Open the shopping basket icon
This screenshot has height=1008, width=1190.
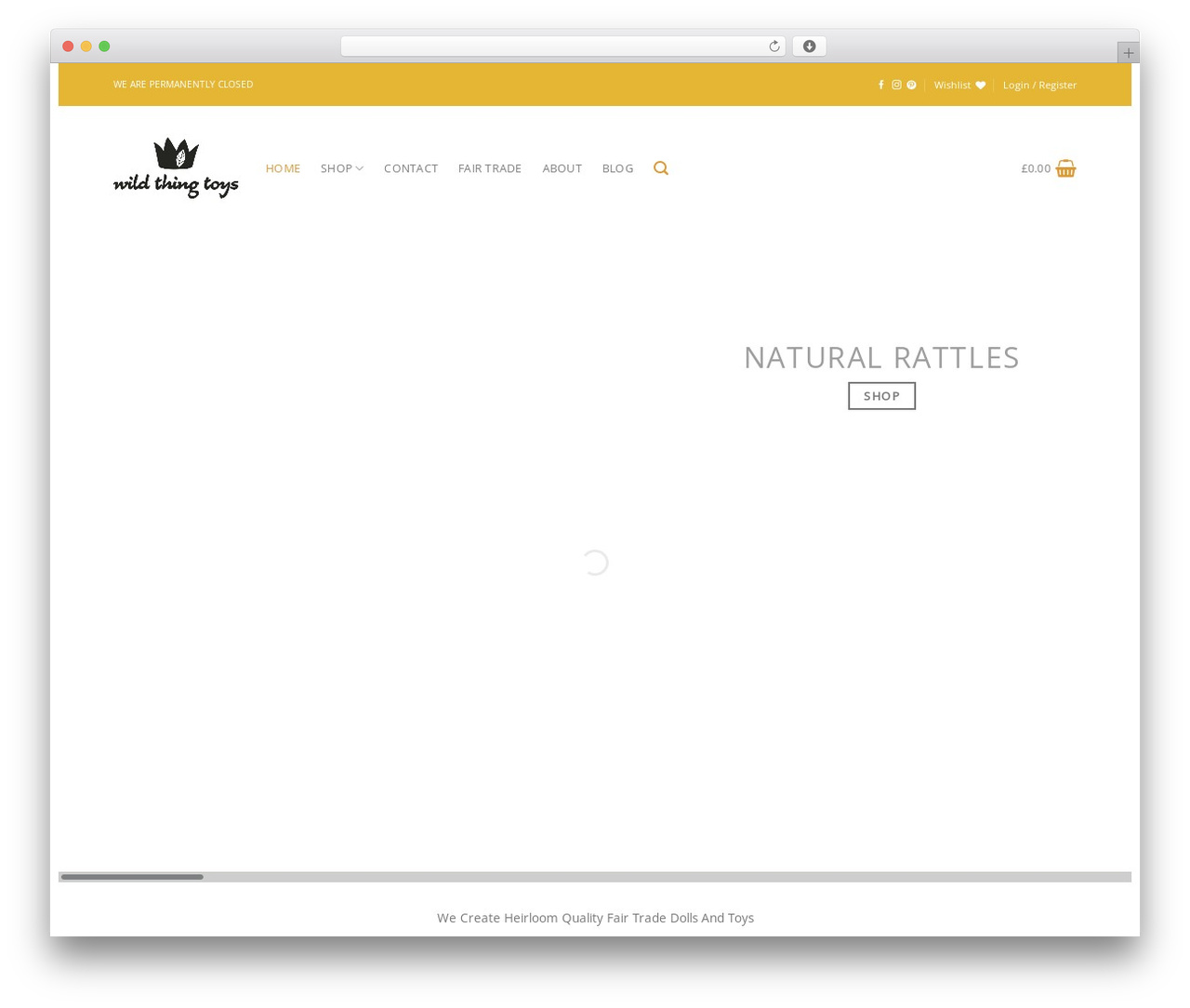tap(1065, 168)
